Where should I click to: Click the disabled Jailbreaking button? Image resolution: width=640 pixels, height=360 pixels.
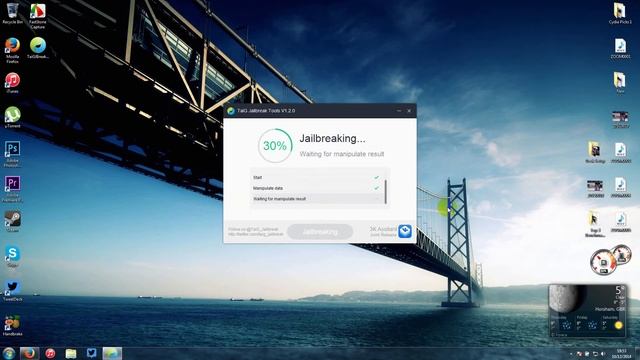click(320, 232)
